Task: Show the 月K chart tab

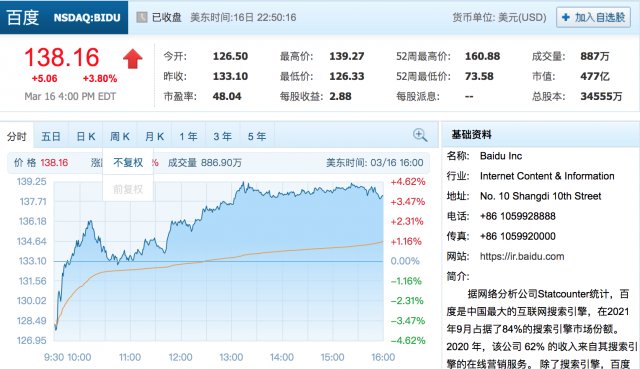Action: 154,136
